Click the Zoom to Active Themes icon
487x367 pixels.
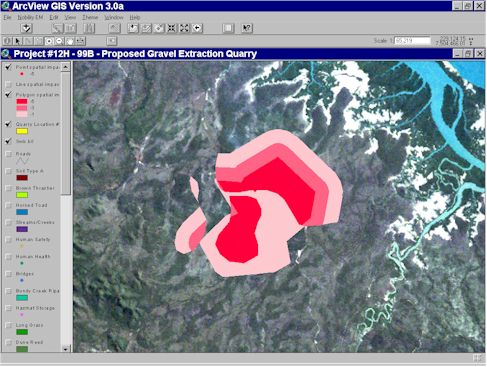pos(146,28)
